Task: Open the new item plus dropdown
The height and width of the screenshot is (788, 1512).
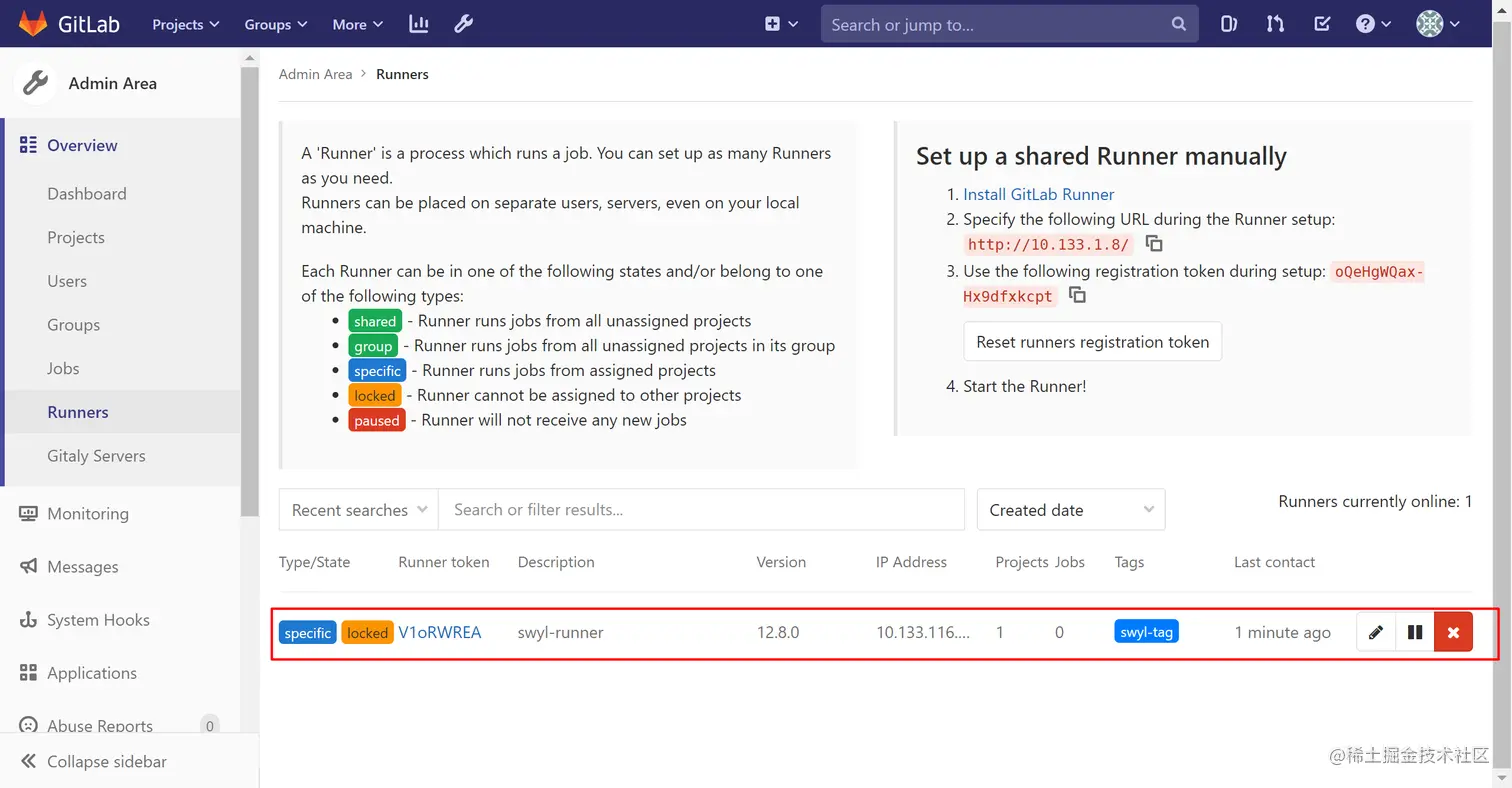Action: tap(781, 24)
